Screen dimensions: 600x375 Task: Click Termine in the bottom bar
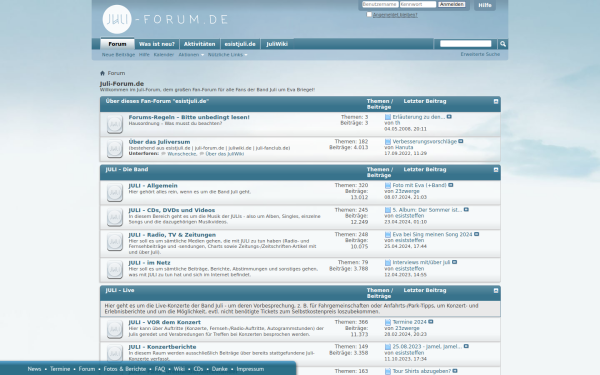coord(60,369)
